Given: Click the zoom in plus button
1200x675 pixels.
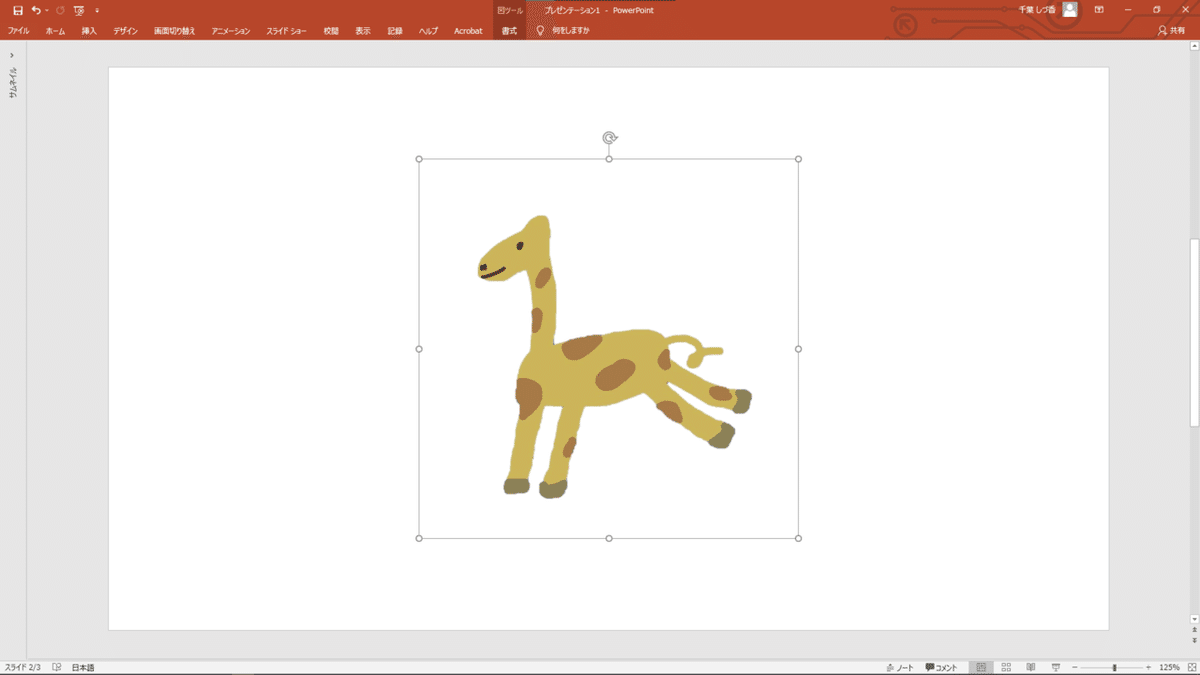Looking at the screenshot, I should (x=1148, y=667).
